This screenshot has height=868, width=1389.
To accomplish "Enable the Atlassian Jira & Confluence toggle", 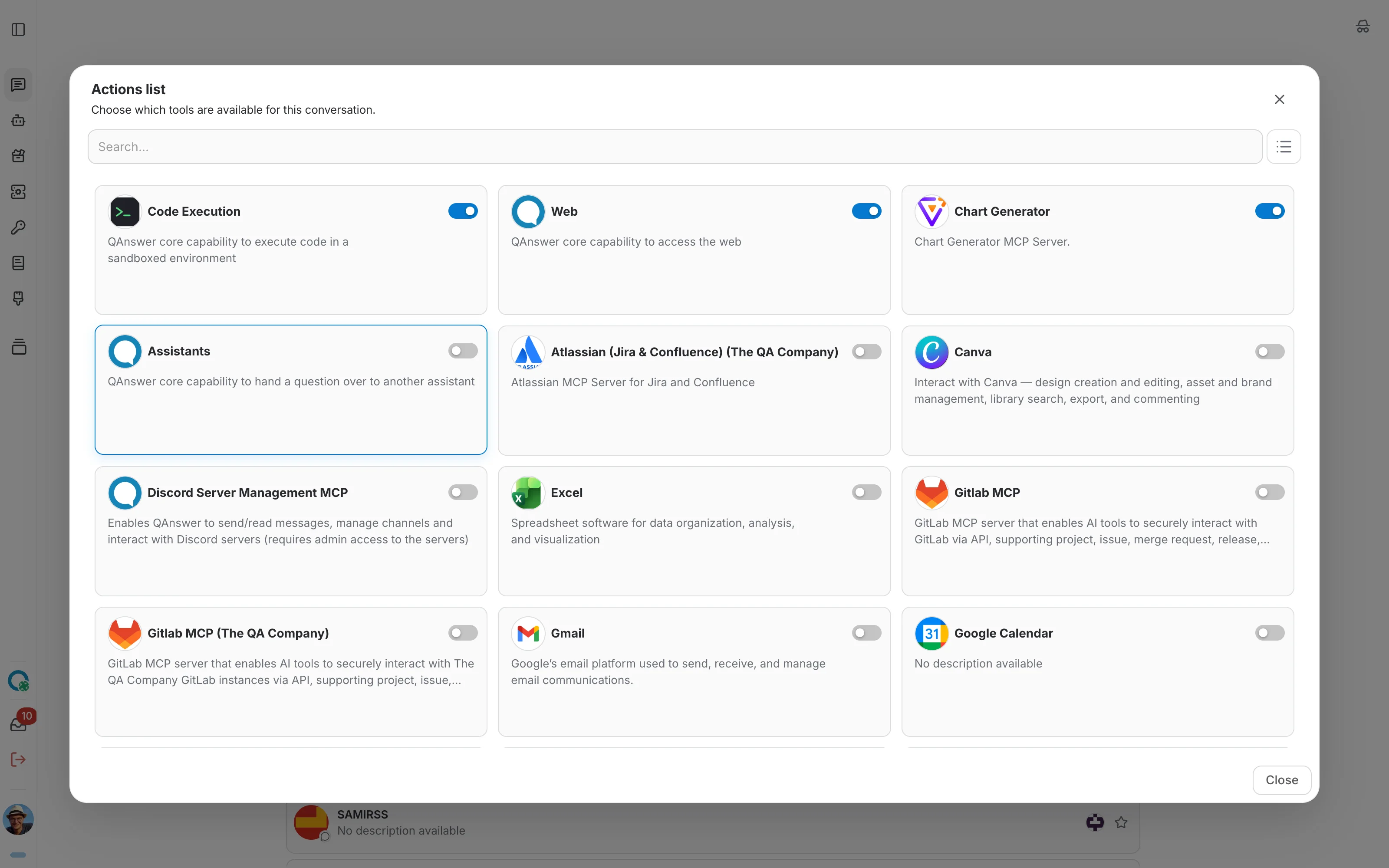I will [866, 352].
